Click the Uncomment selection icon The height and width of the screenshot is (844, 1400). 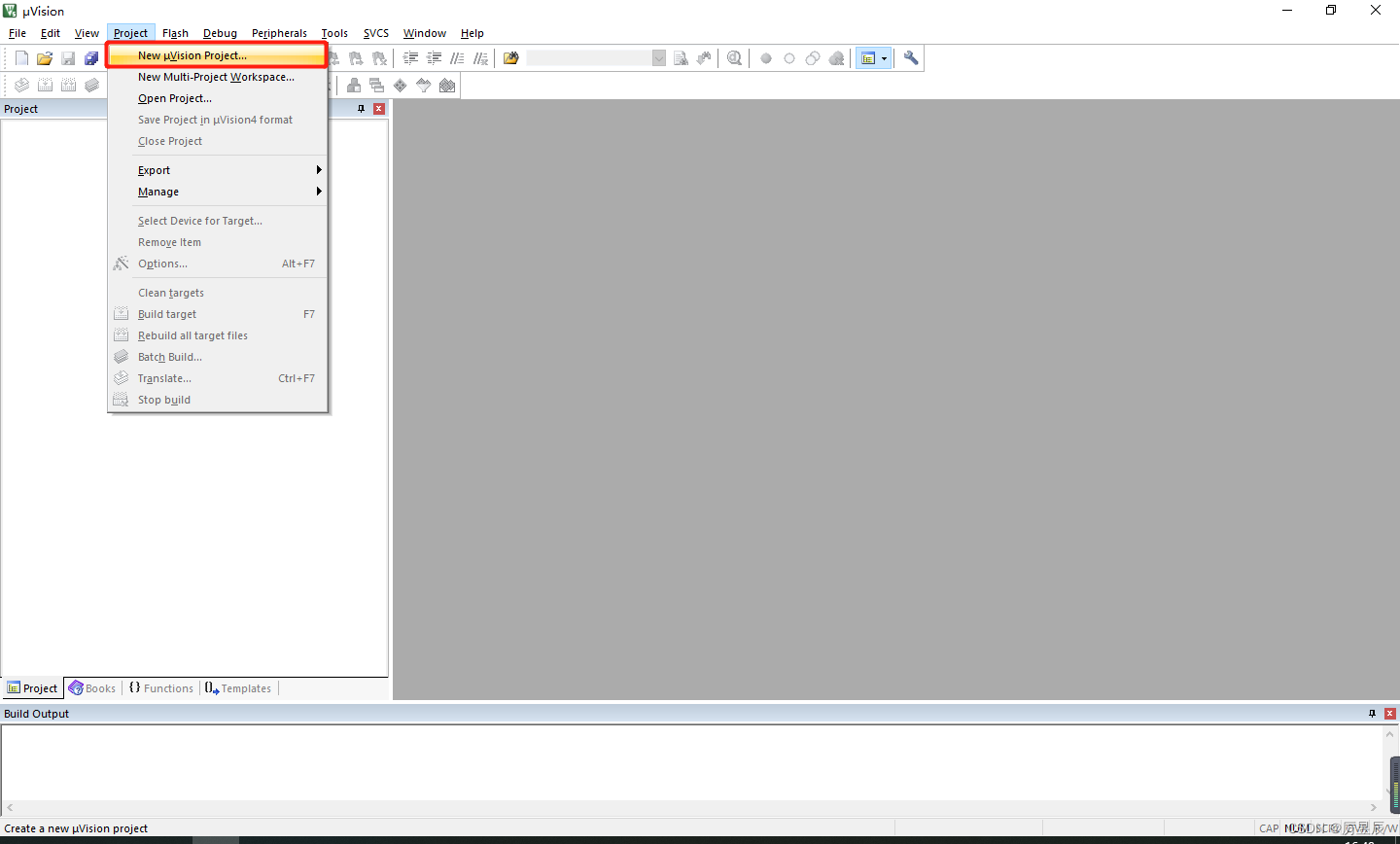(x=480, y=58)
